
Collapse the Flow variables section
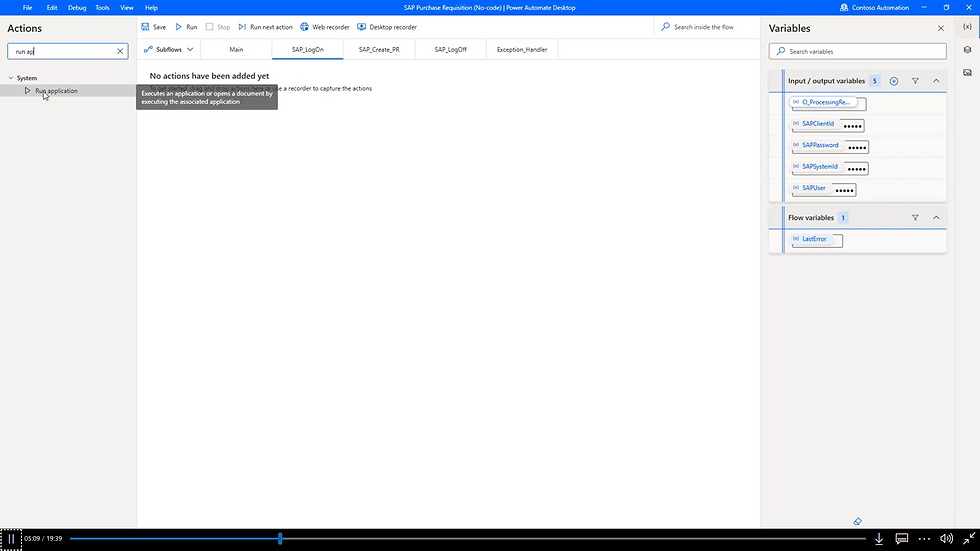pos(936,217)
